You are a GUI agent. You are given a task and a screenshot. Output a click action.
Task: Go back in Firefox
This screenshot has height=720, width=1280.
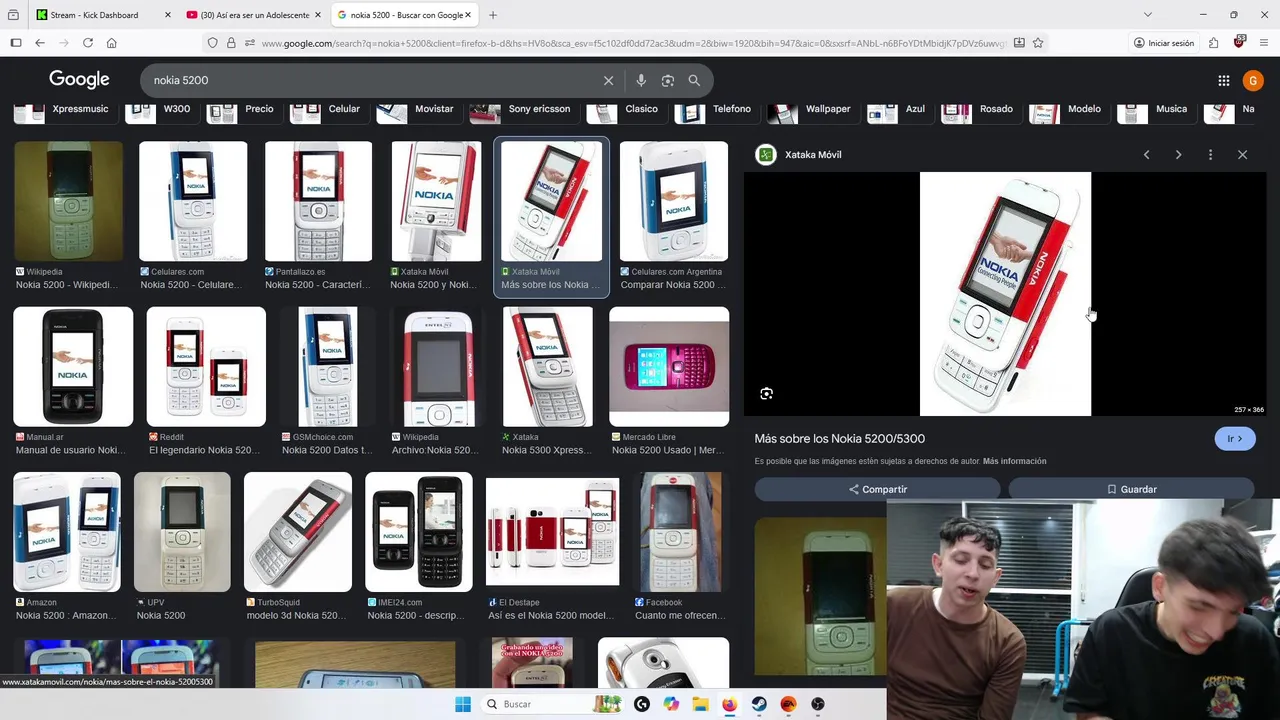[40, 43]
